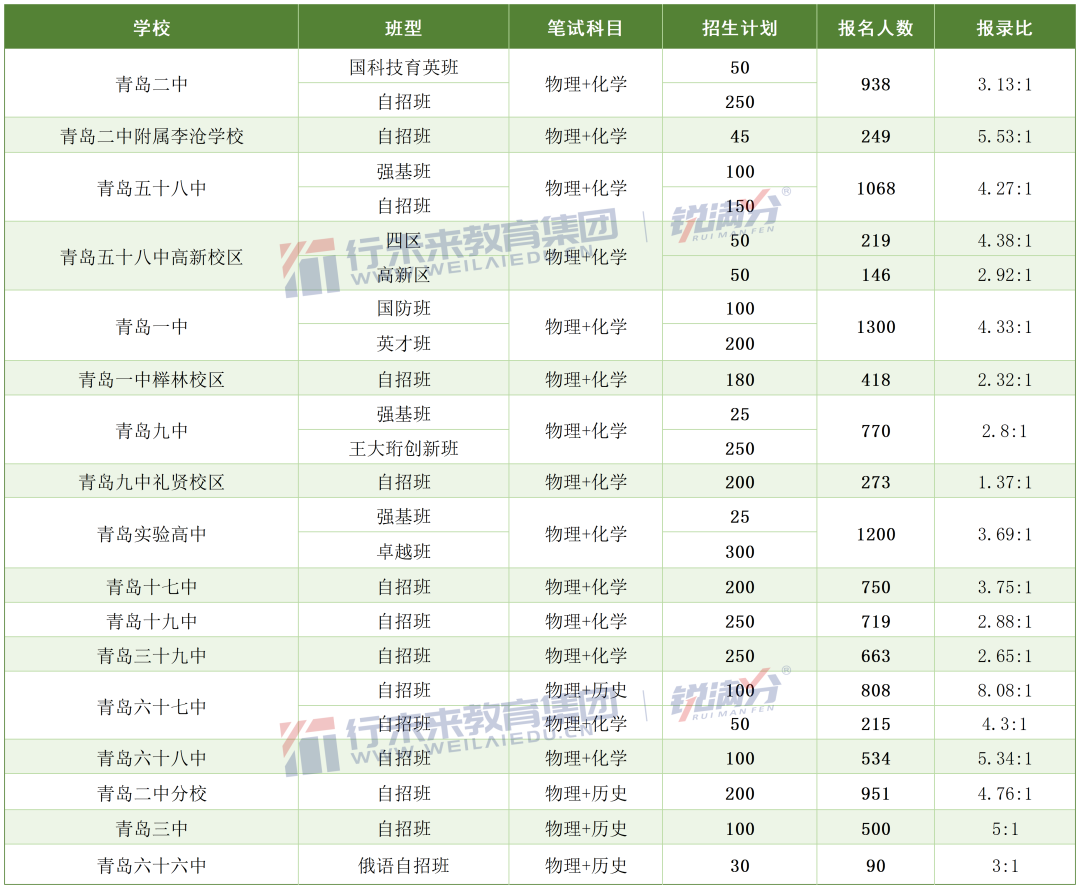Image resolution: width=1080 pixels, height=889 pixels.
Task: Select the 青岛六十八中 school cell
Action: [152, 758]
